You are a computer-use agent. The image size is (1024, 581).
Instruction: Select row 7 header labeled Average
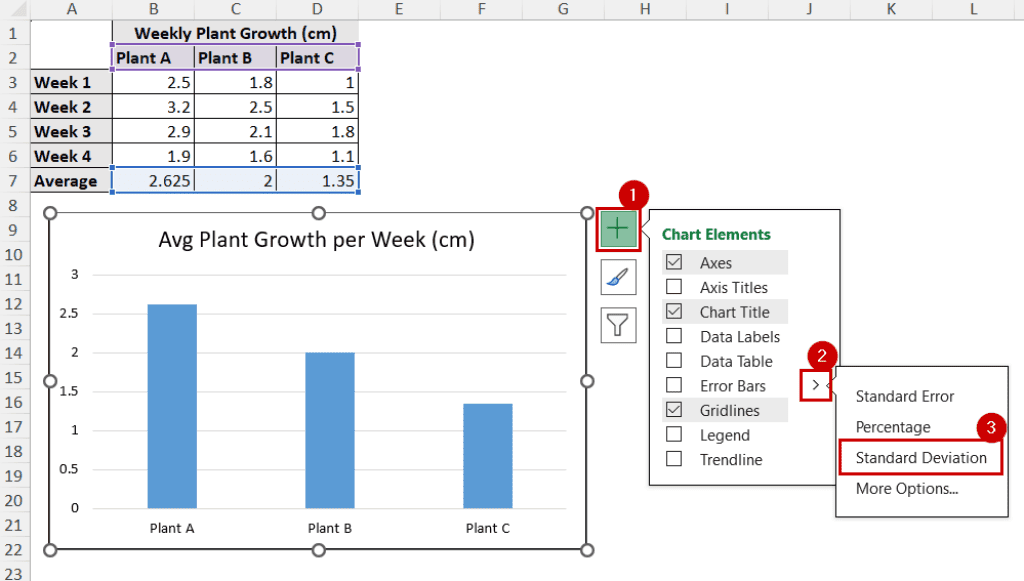pyautogui.click(x=12, y=181)
